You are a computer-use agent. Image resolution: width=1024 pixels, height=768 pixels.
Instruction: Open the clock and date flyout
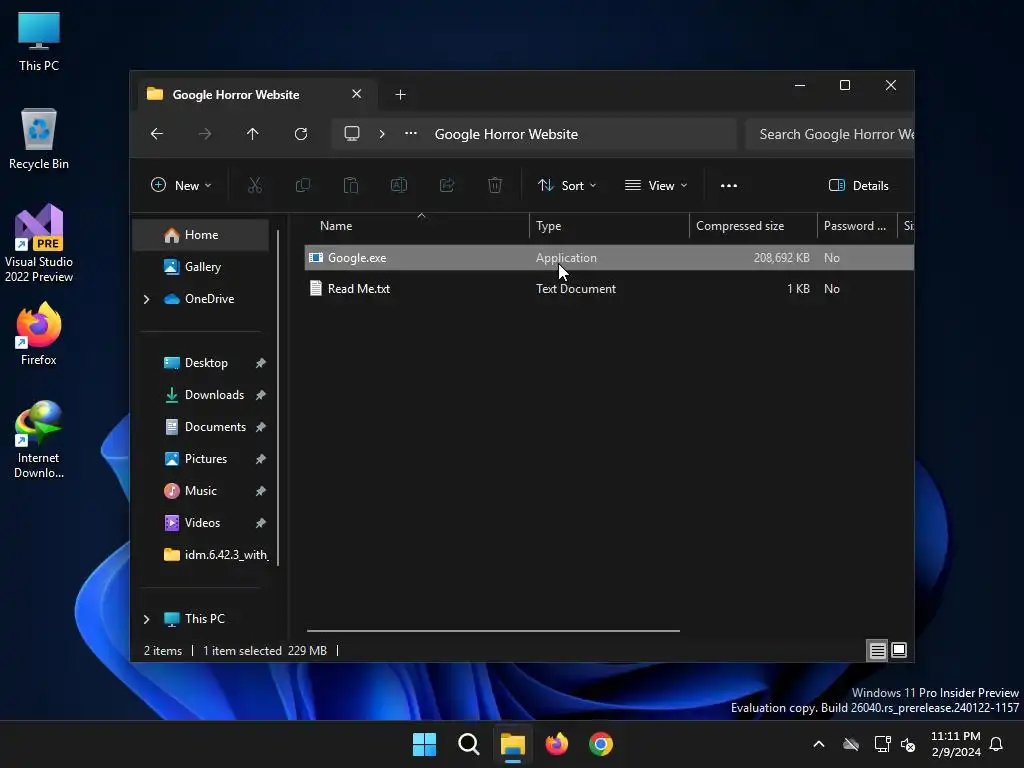[x=956, y=744]
